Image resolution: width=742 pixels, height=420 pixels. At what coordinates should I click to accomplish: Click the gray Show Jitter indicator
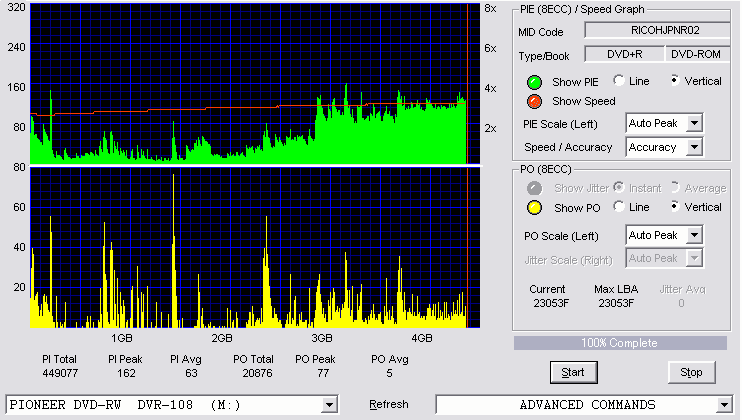pos(534,188)
